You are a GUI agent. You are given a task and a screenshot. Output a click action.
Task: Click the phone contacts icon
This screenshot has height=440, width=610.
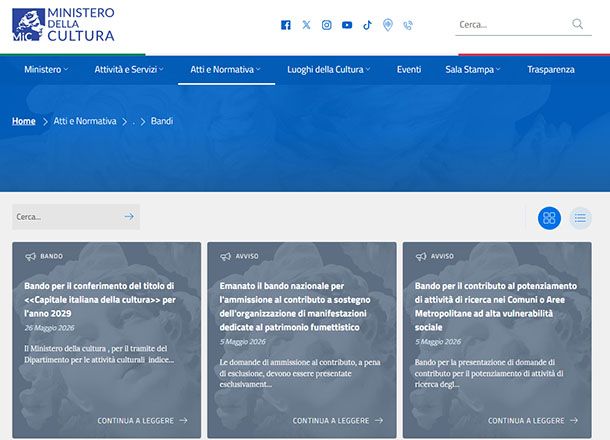[408, 26]
